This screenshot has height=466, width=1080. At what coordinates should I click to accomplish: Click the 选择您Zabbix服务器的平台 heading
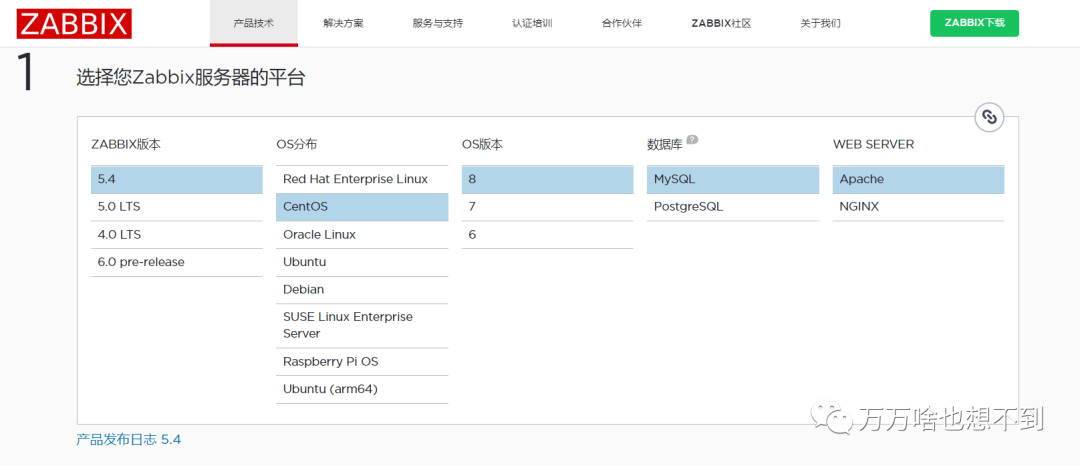[191, 78]
